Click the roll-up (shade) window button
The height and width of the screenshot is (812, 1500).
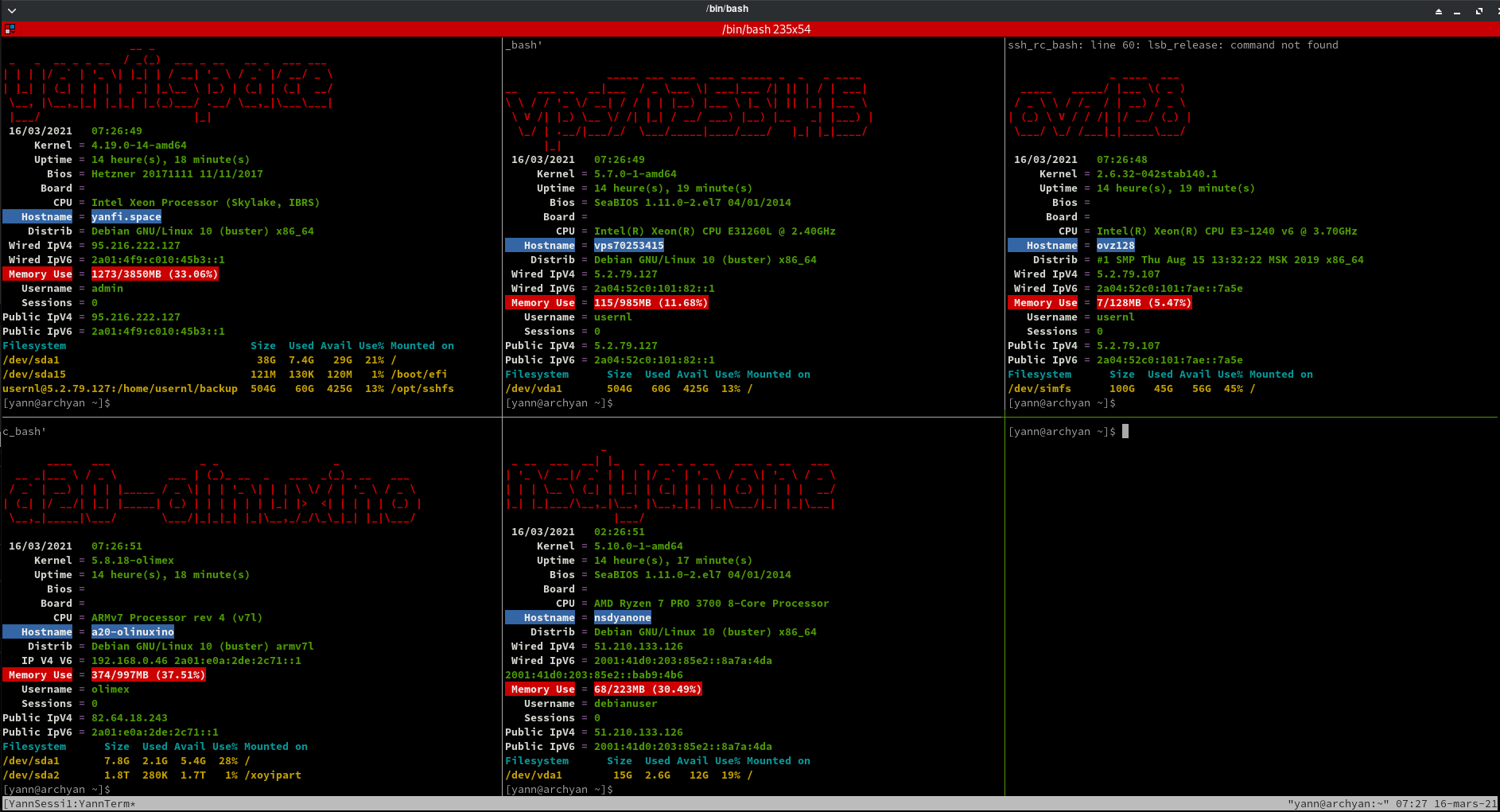pyautogui.click(x=1438, y=11)
